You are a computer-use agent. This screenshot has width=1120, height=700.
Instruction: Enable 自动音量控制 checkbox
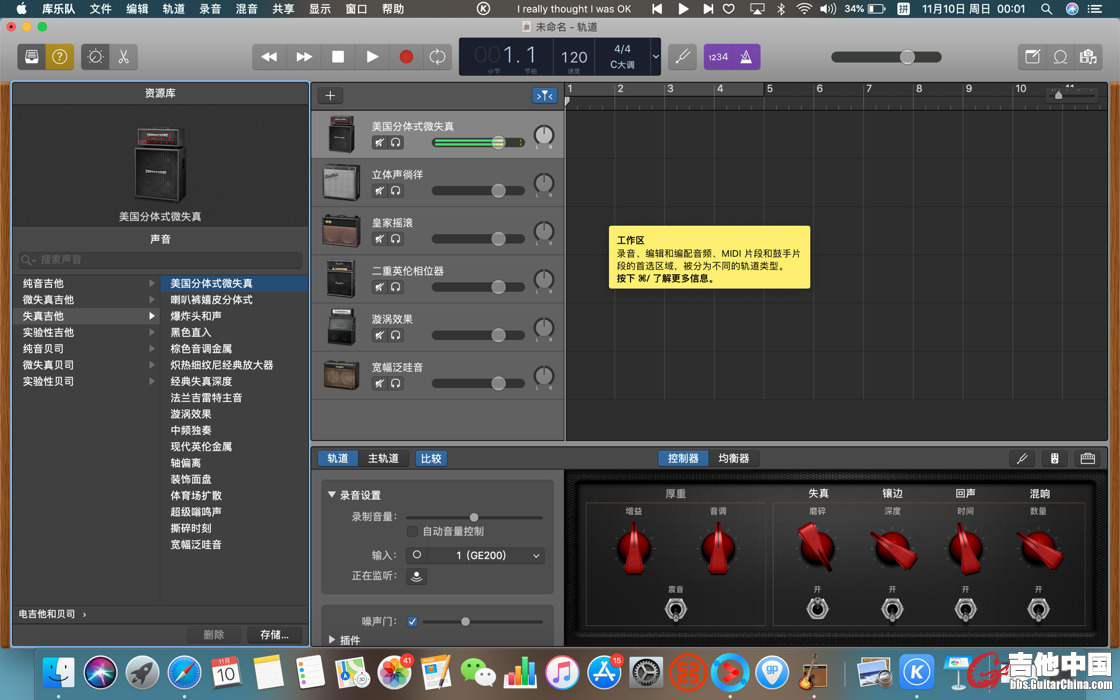[412, 531]
